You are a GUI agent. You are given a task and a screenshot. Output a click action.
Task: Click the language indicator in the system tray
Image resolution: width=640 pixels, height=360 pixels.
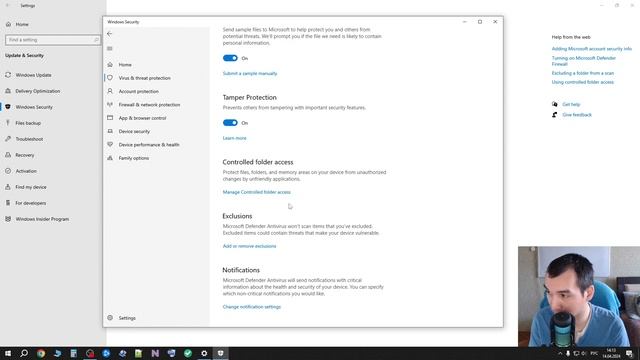(x=594, y=353)
